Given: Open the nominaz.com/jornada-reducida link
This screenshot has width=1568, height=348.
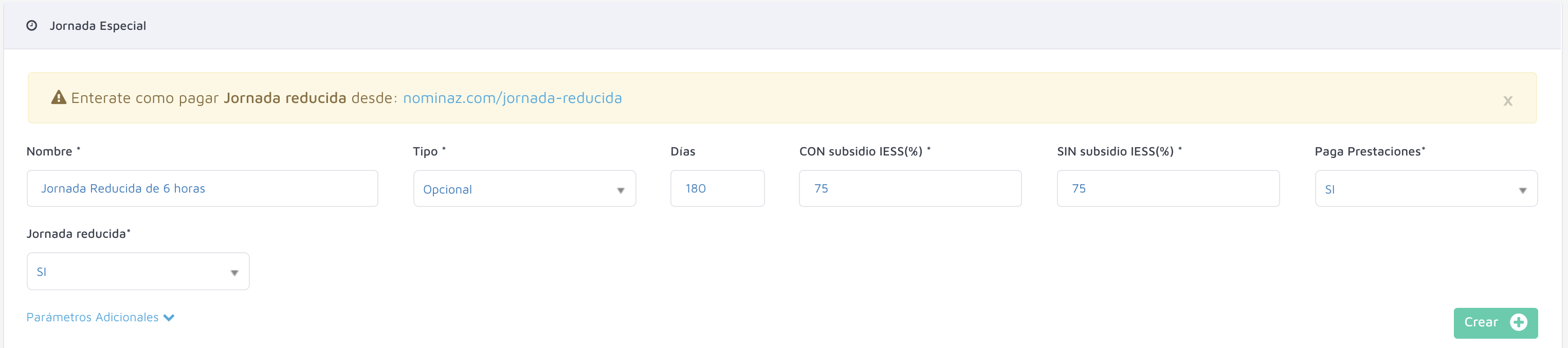Looking at the screenshot, I should [x=512, y=98].
